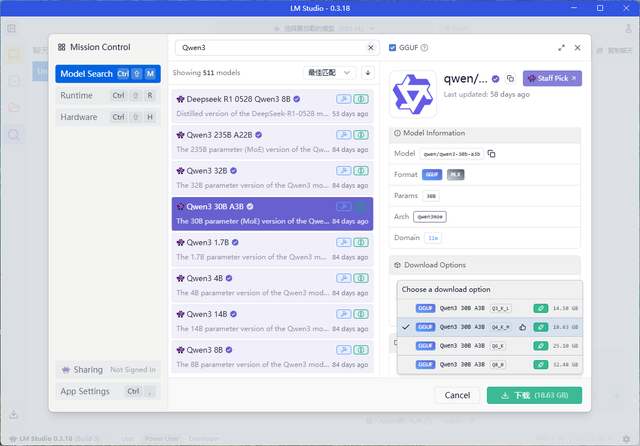
Task: Click the Cancel button
Action: pyautogui.click(x=457, y=395)
